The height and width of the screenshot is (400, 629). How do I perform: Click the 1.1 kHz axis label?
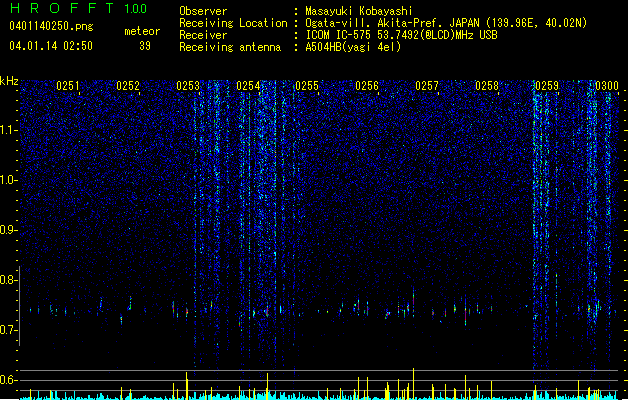coord(9,130)
